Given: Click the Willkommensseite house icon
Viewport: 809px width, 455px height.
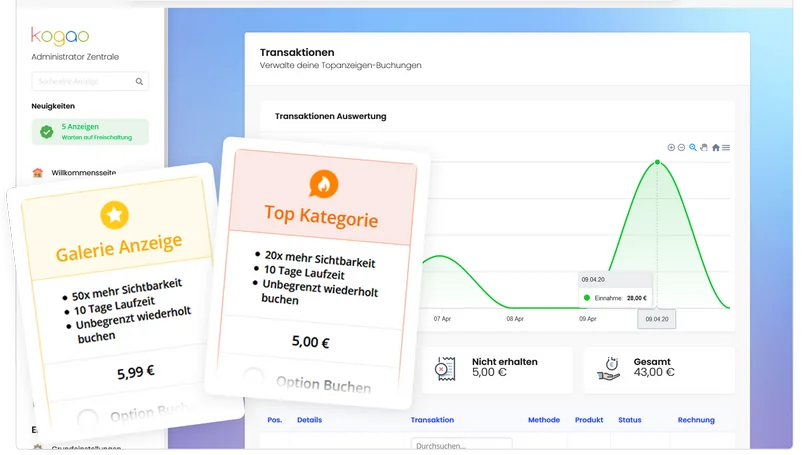Looking at the screenshot, I should point(38,172).
